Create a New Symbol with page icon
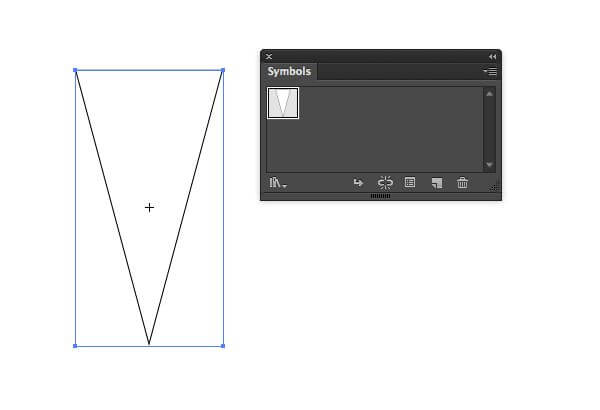Viewport: 600px width, 410px height. (x=437, y=183)
